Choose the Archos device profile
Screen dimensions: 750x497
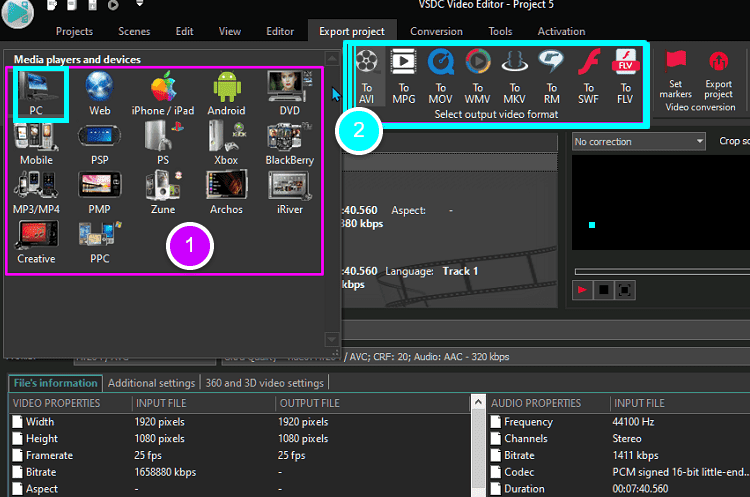[x=226, y=192]
